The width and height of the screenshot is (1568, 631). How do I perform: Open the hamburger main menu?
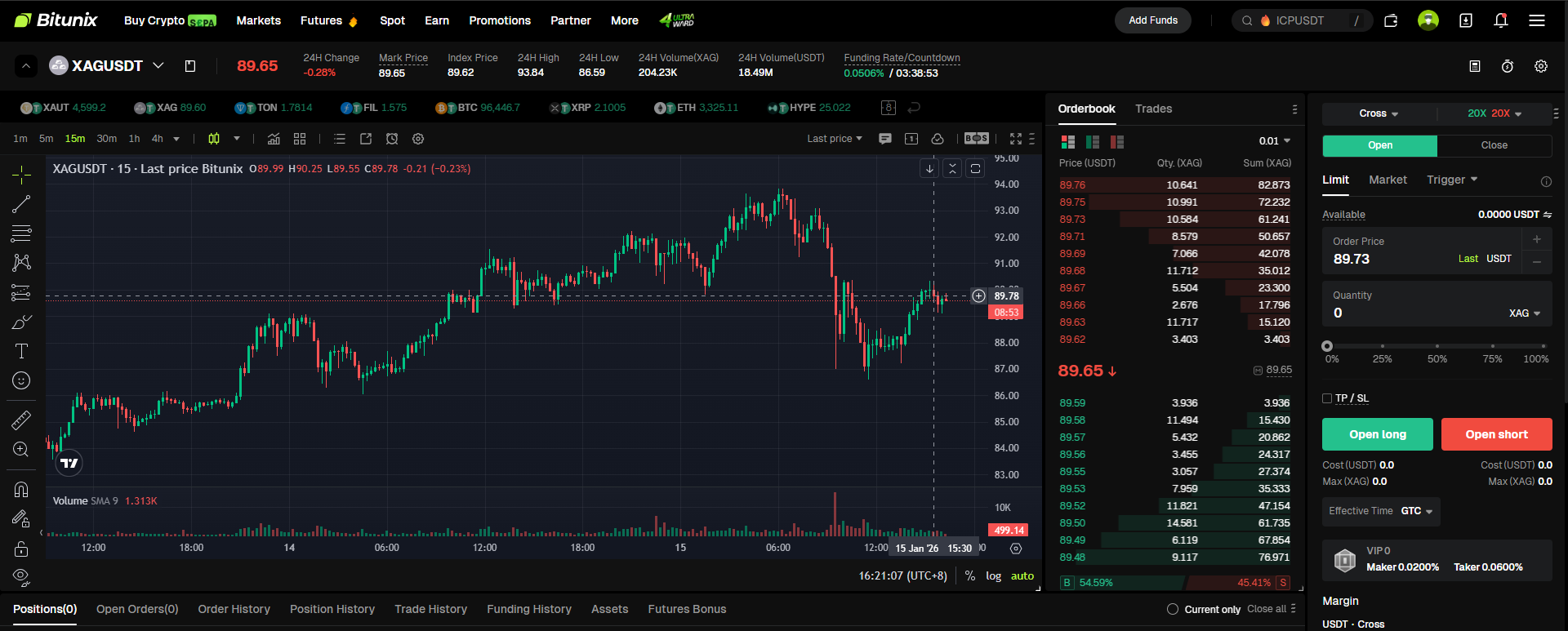coord(1537,20)
